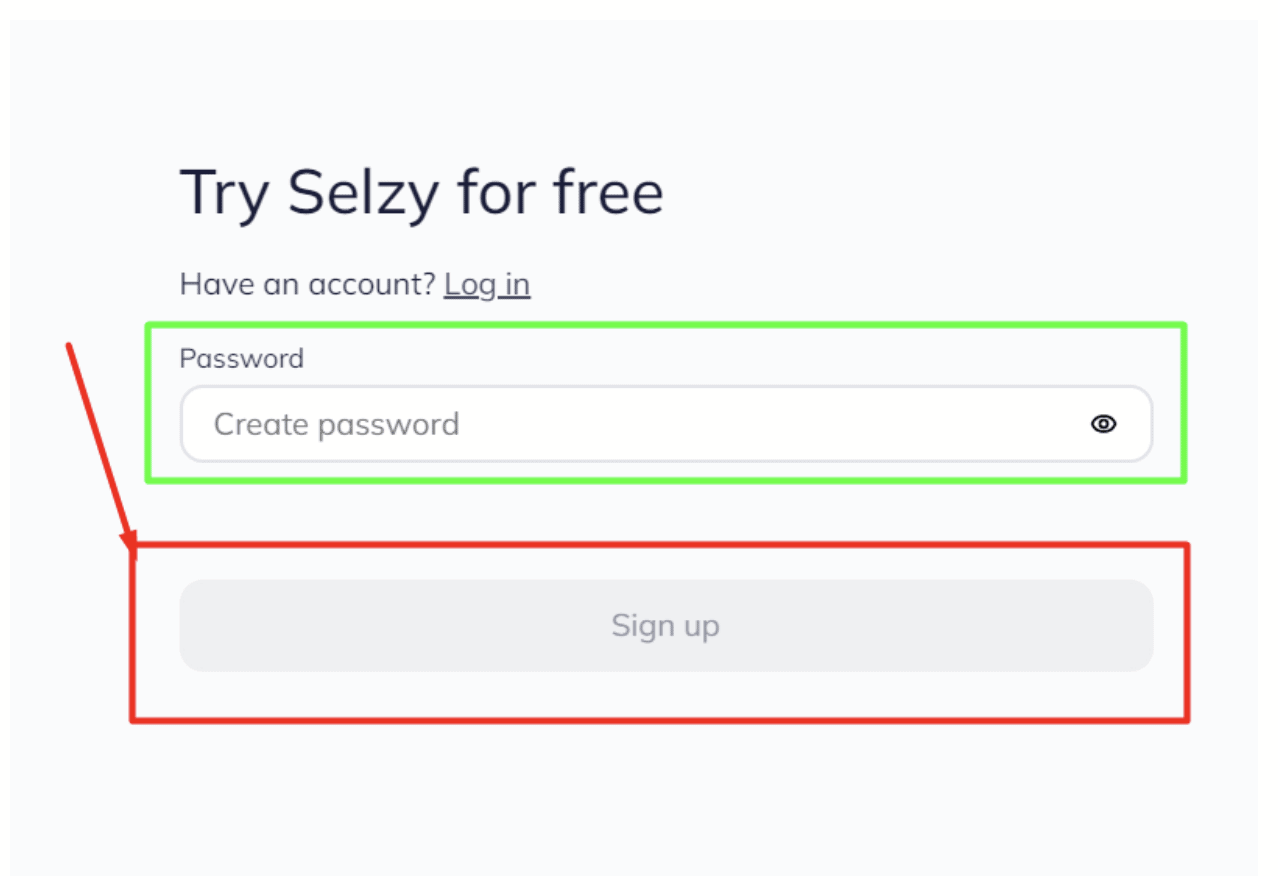The image size is (1278, 876).
Task: Reveal typed password characters
Action: [x=1103, y=424]
